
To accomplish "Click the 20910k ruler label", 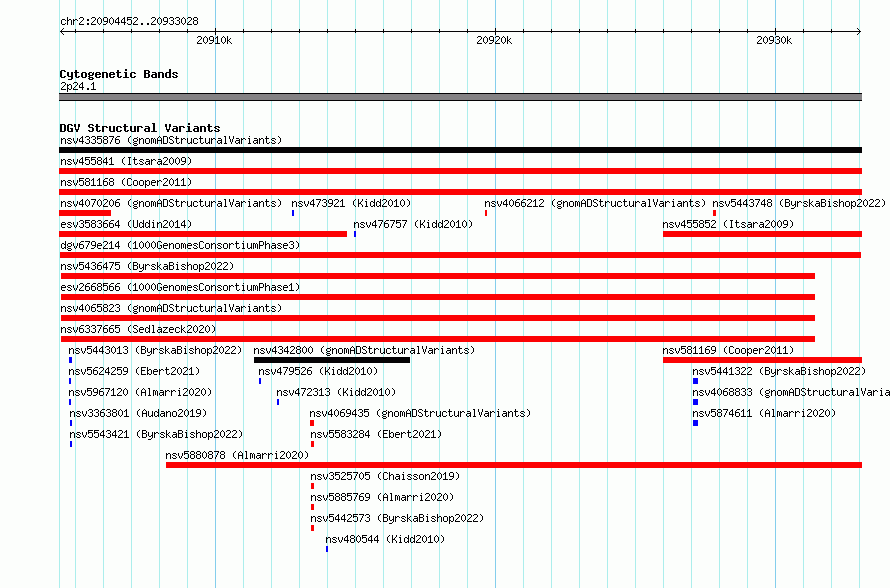I will pyautogui.click(x=214, y=40).
